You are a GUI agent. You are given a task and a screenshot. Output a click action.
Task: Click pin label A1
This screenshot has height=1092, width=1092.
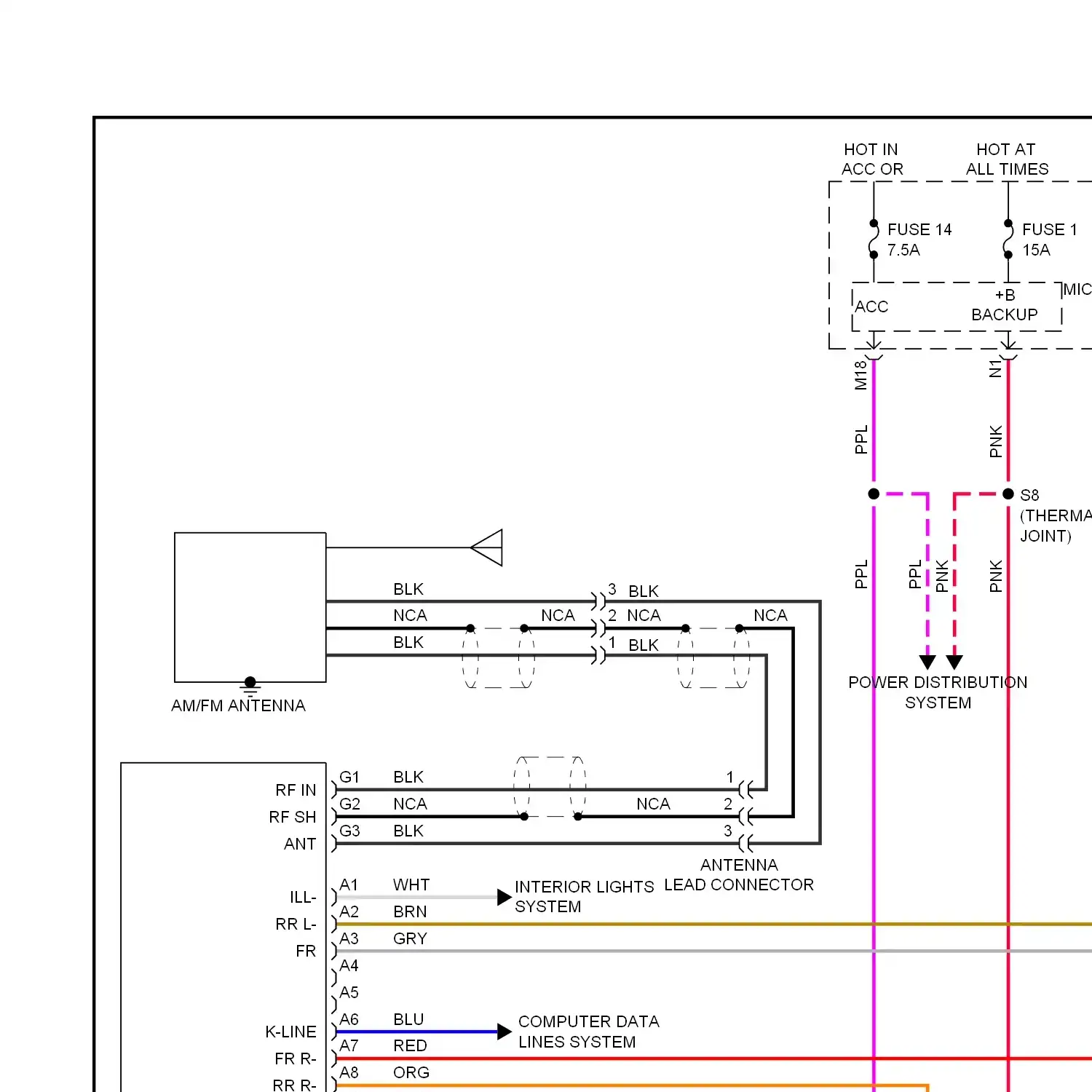(x=349, y=885)
